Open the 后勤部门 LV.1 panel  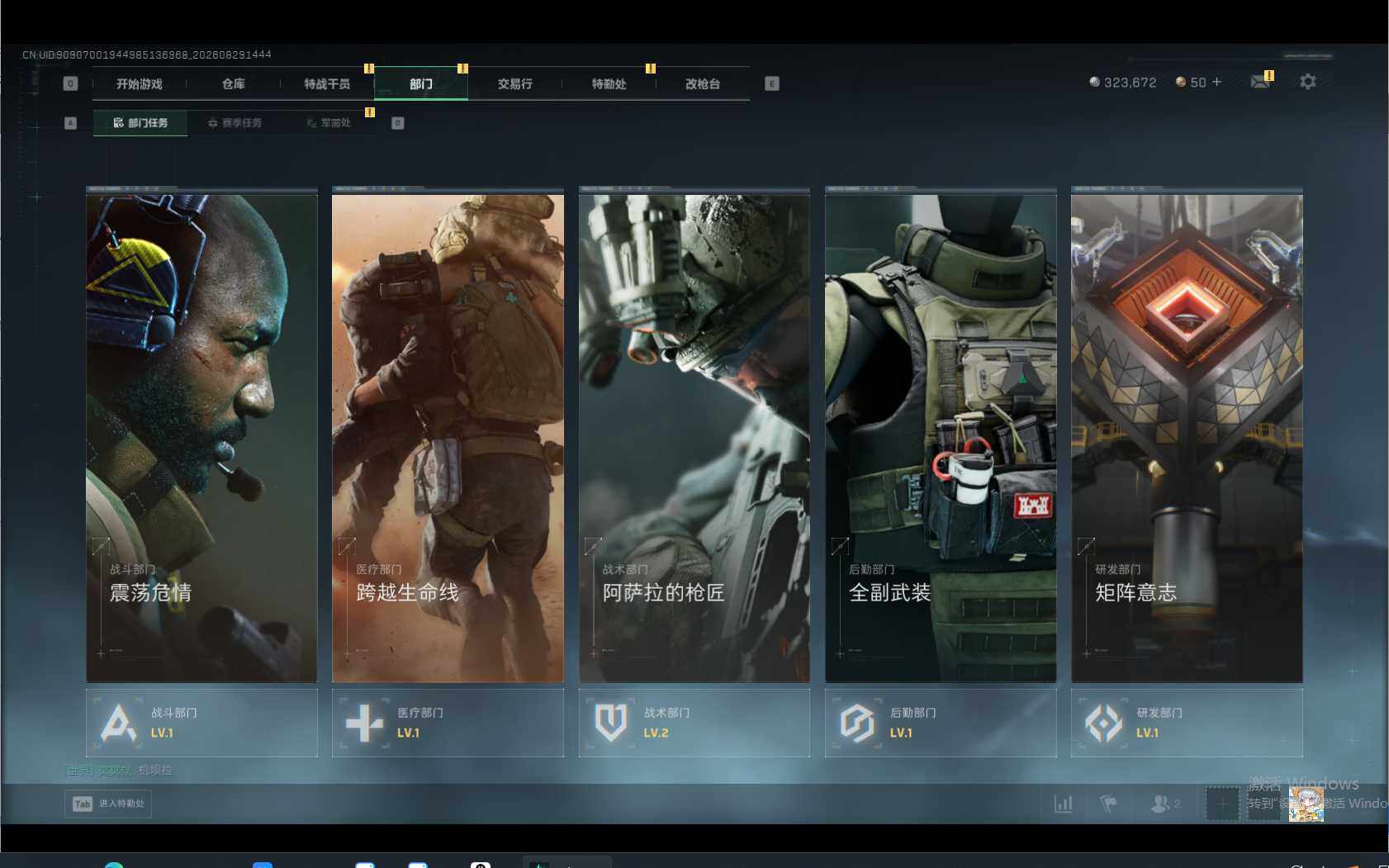tap(941, 723)
